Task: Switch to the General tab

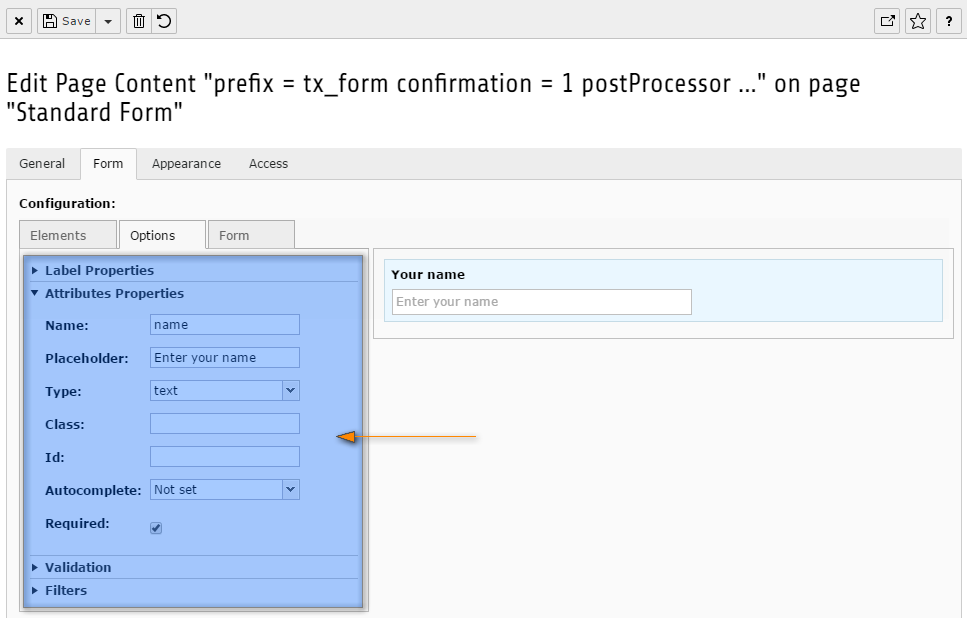Action: [x=42, y=164]
